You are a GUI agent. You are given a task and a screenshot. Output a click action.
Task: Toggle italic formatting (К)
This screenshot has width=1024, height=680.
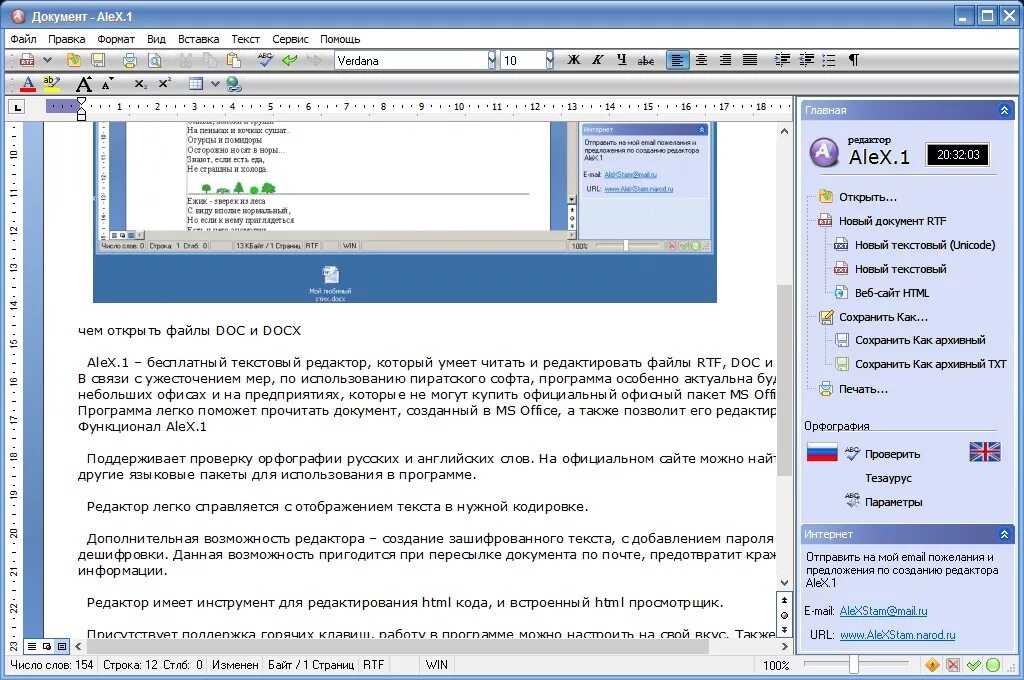coord(598,60)
